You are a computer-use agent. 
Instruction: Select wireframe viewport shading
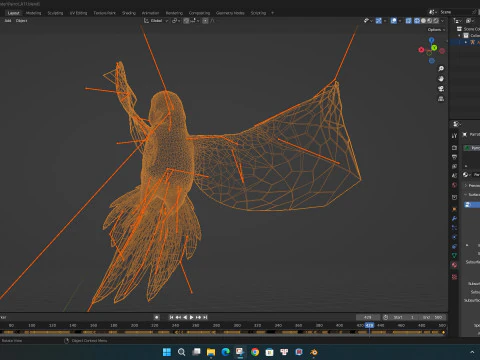click(417, 21)
